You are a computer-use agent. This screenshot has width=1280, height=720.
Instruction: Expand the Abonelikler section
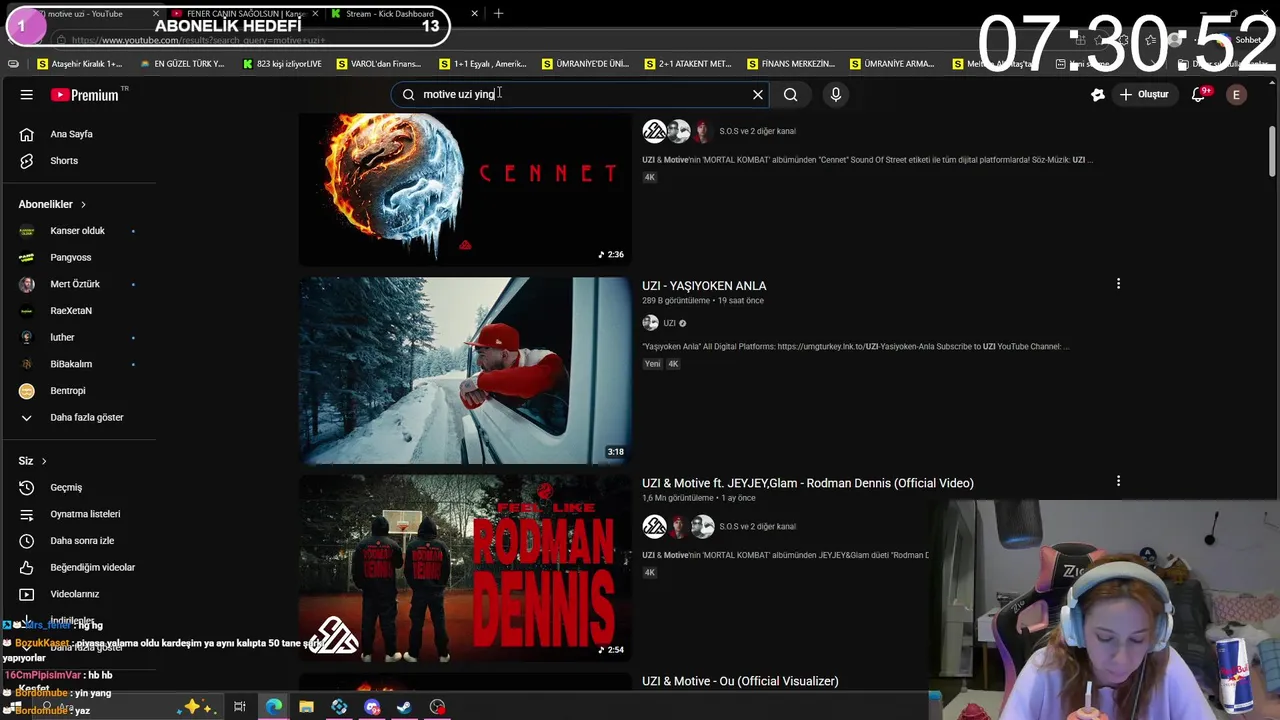click(52, 204)
